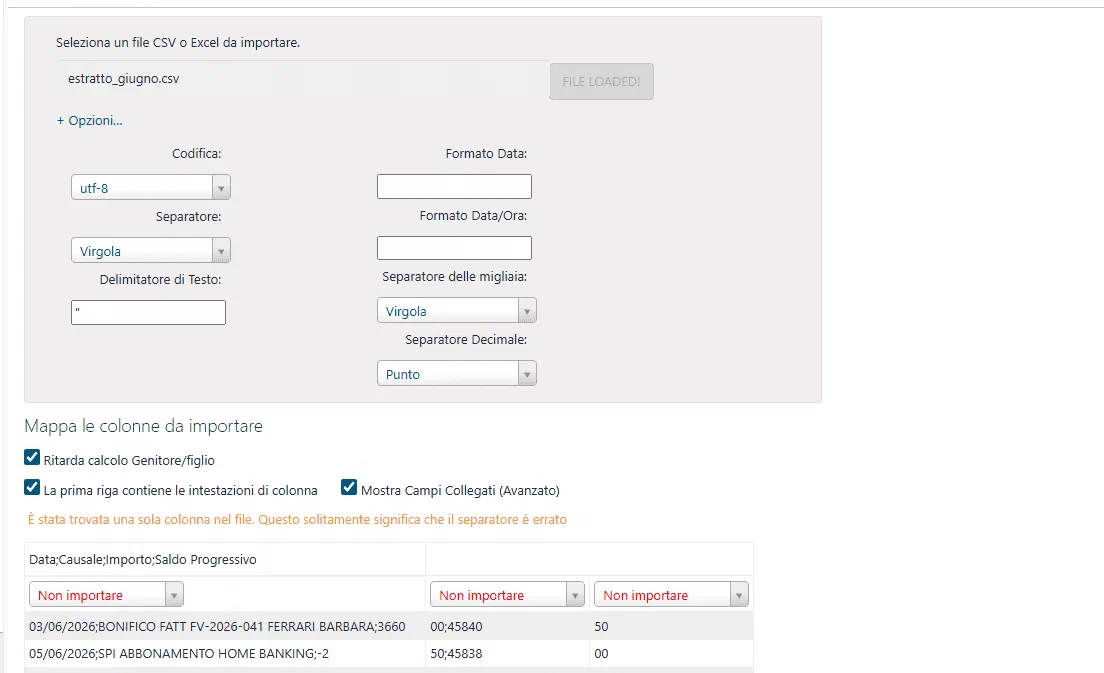The image size is (1104, 673).
Task: Toggle Ritarda calcolo Genitore/figlio checkbox
Action: pos(32,458)
